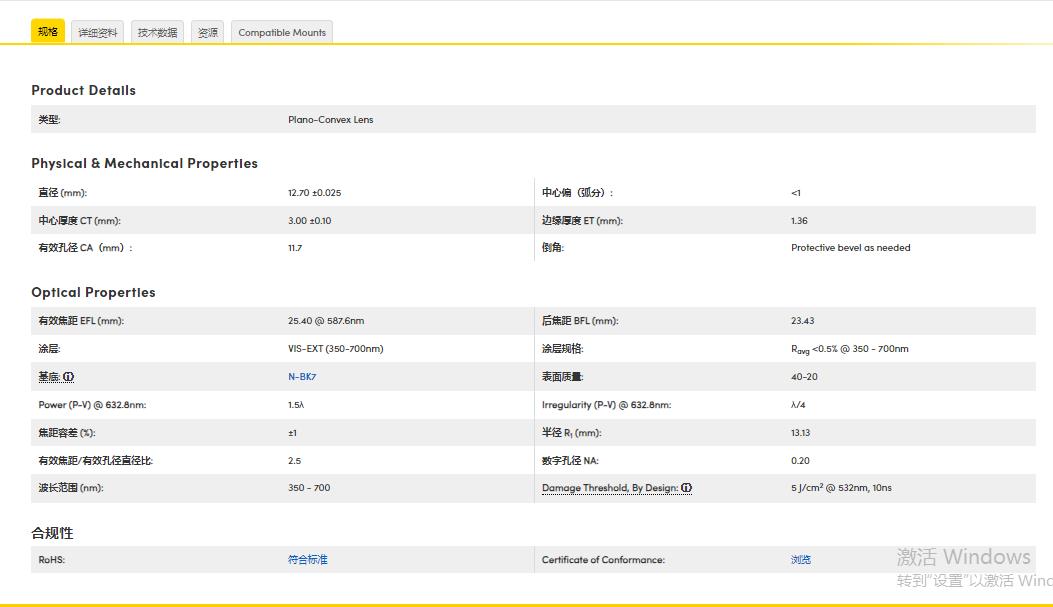Select the 技术数据 tab
Viewport: 1053px width, 607px height.
157,33
